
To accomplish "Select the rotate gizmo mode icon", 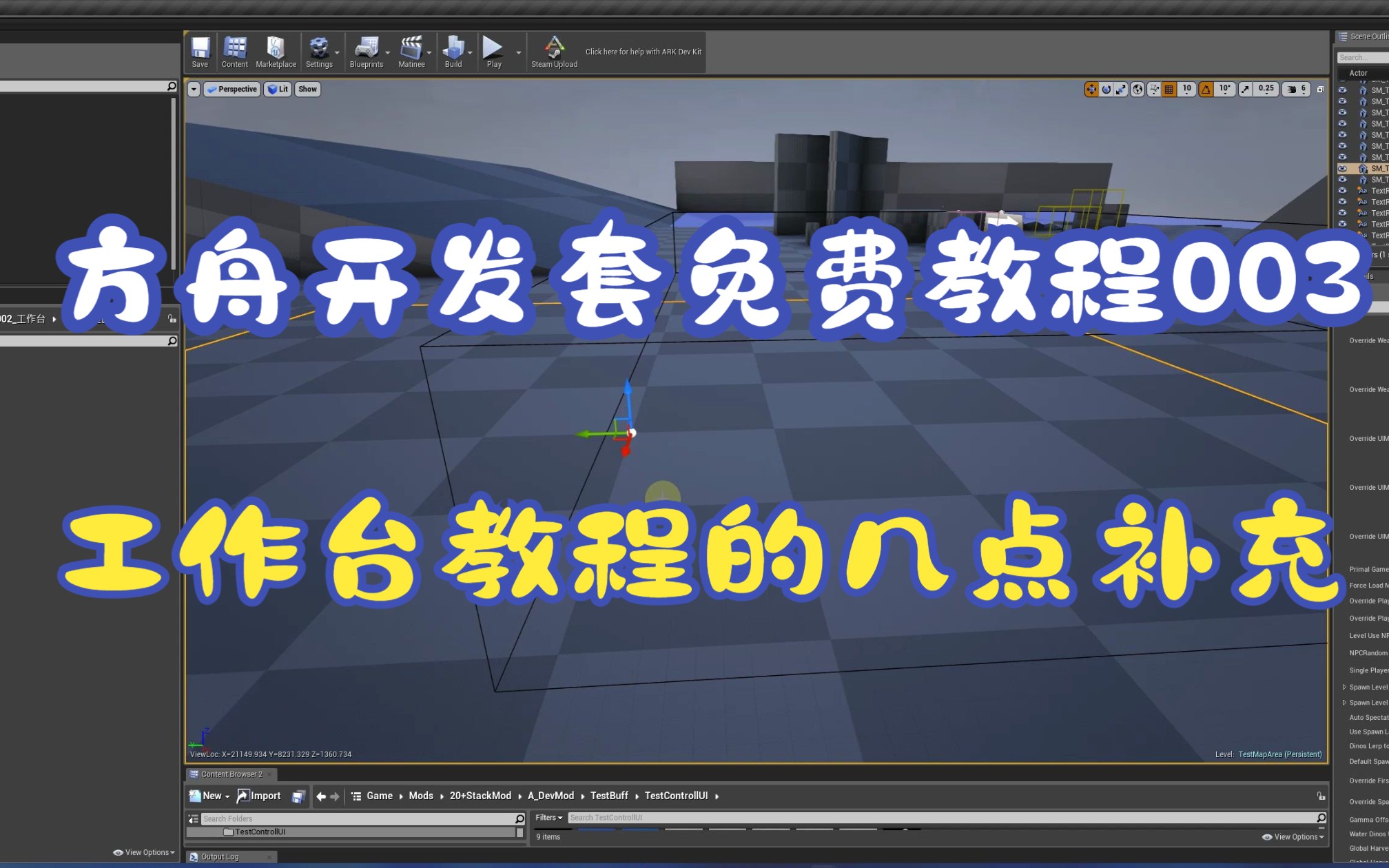I will point(1106,89).
